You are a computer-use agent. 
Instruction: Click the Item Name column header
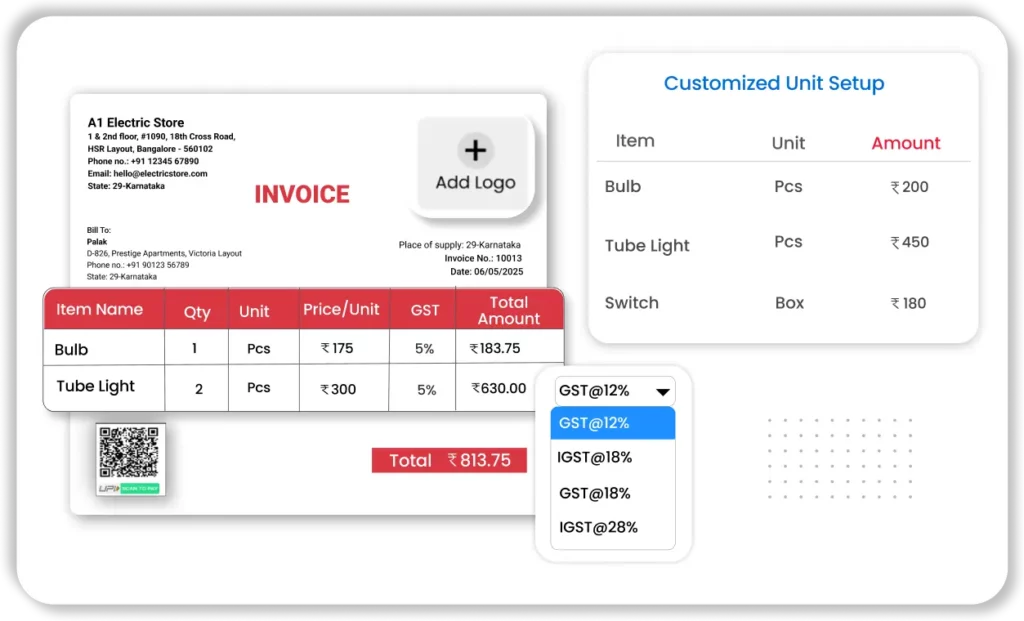[x=99, y=310]
